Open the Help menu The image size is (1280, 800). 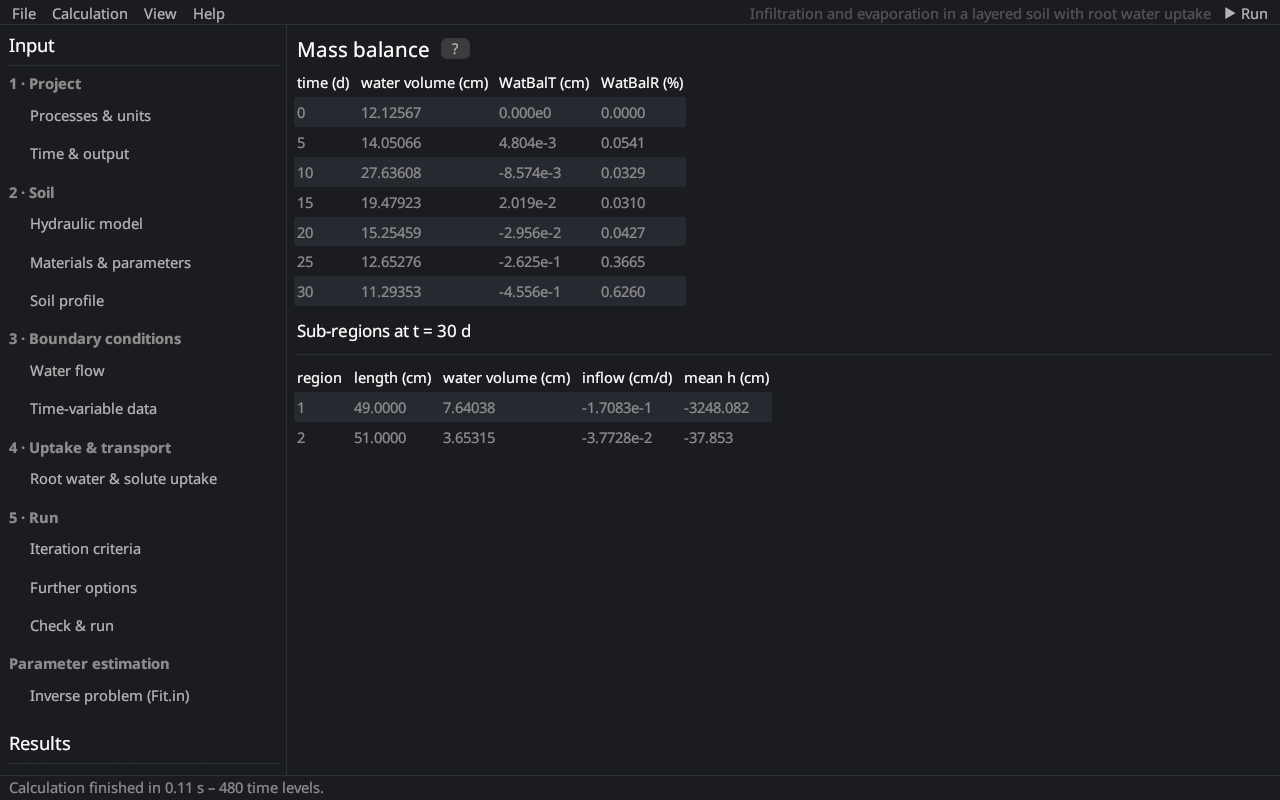(x=208, y=13)
